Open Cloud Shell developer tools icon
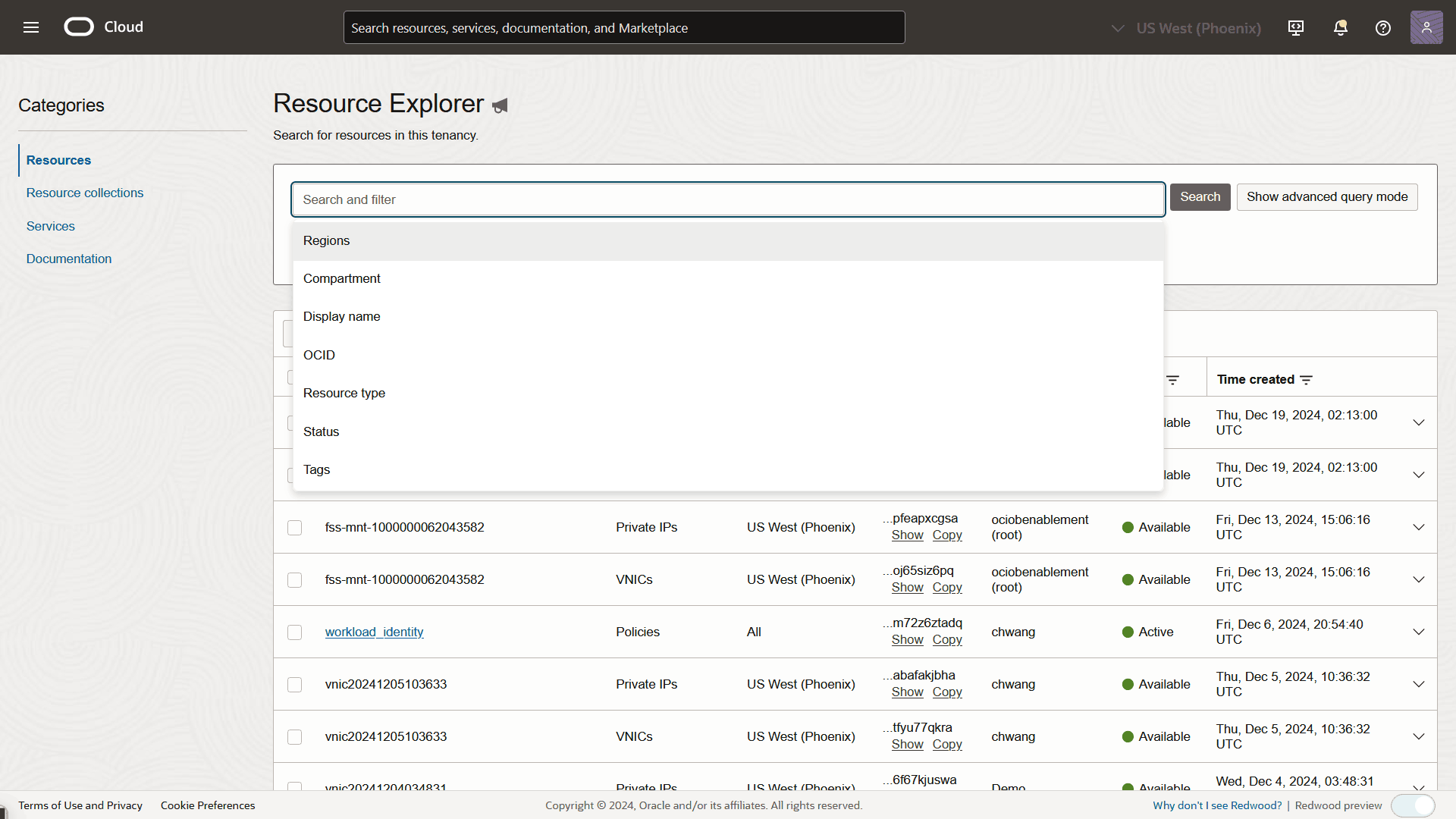 tap(1296, 28)
